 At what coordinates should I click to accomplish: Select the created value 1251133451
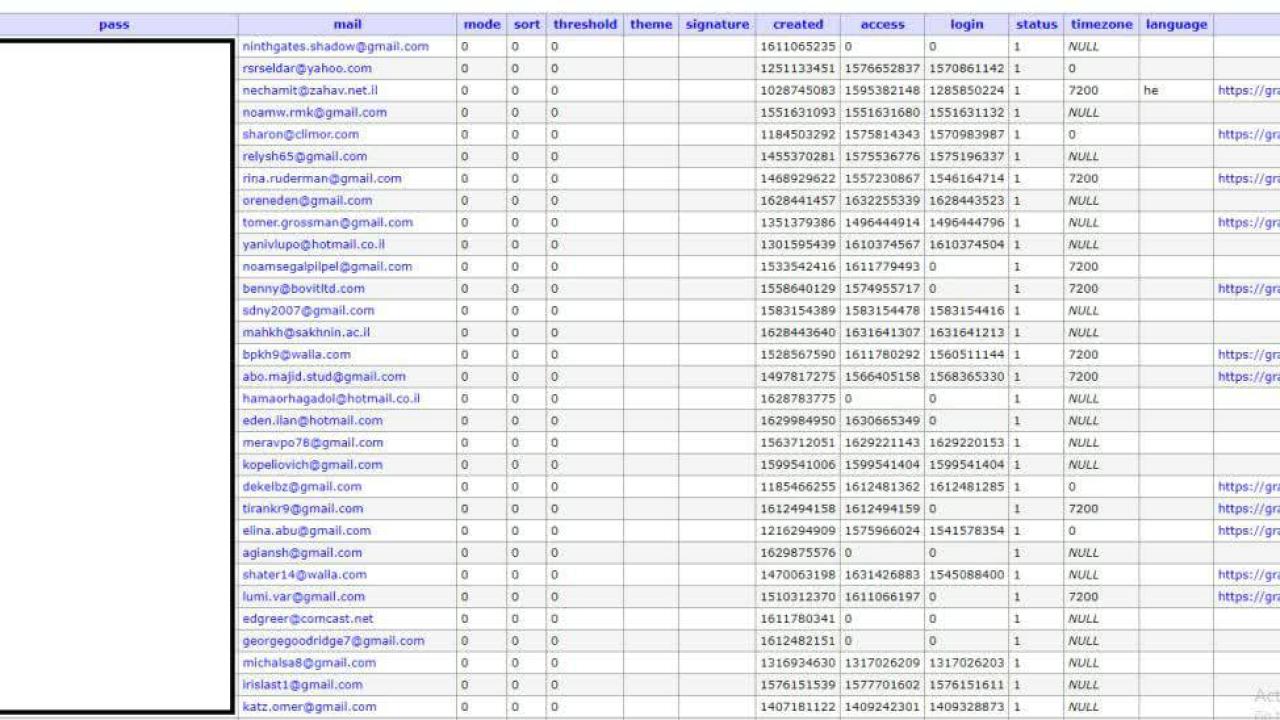click(798, 68)
